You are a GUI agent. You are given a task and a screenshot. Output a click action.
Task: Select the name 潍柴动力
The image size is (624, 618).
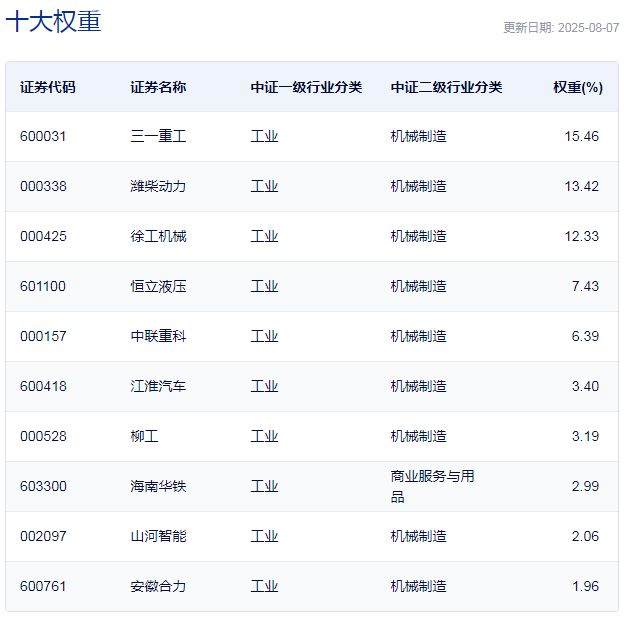158,186
